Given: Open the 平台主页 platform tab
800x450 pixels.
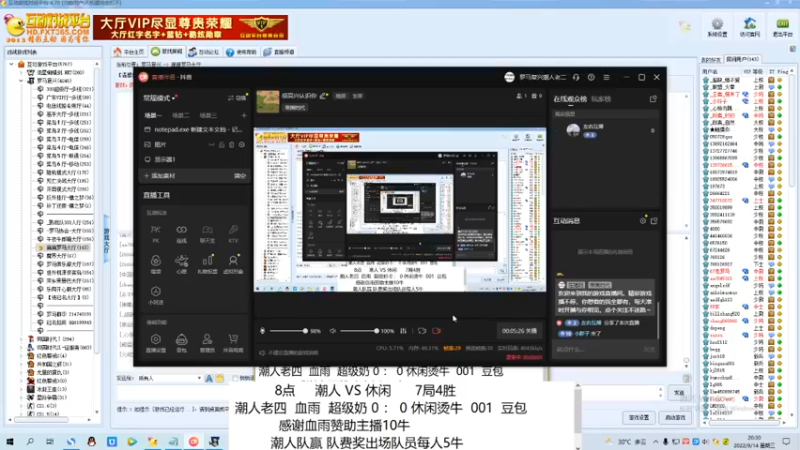Looking at the screenshot, I should (129, 52).
